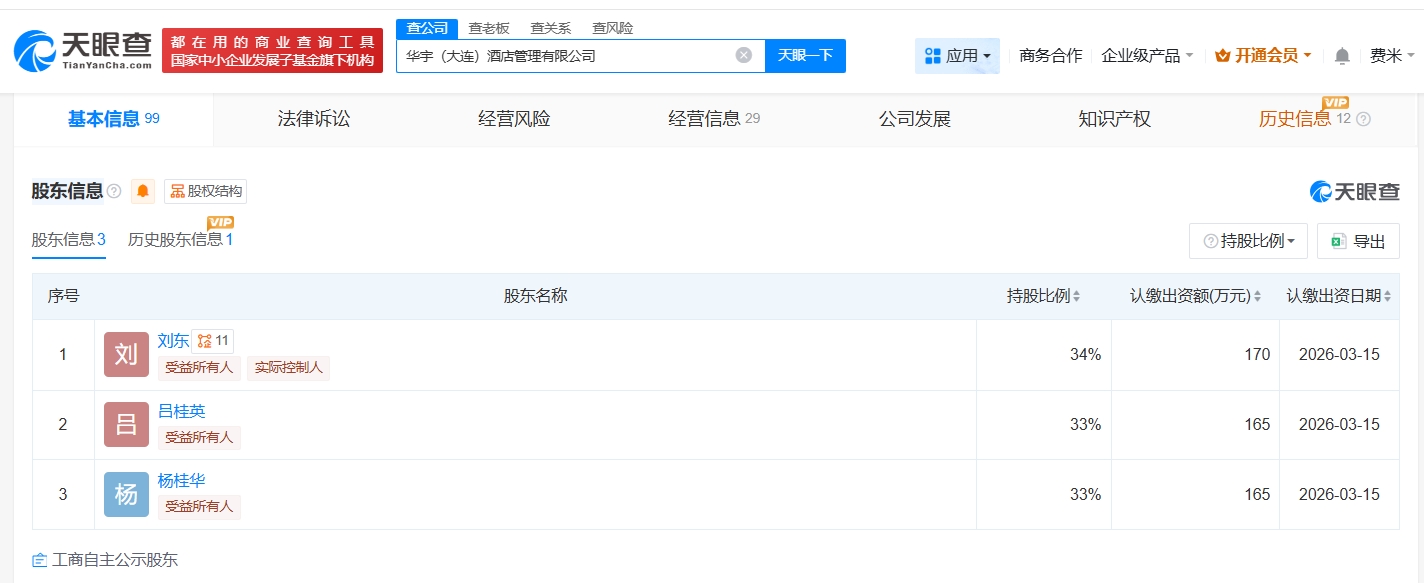
Task: Click the 导出 export button
Action: point(1358,241)
